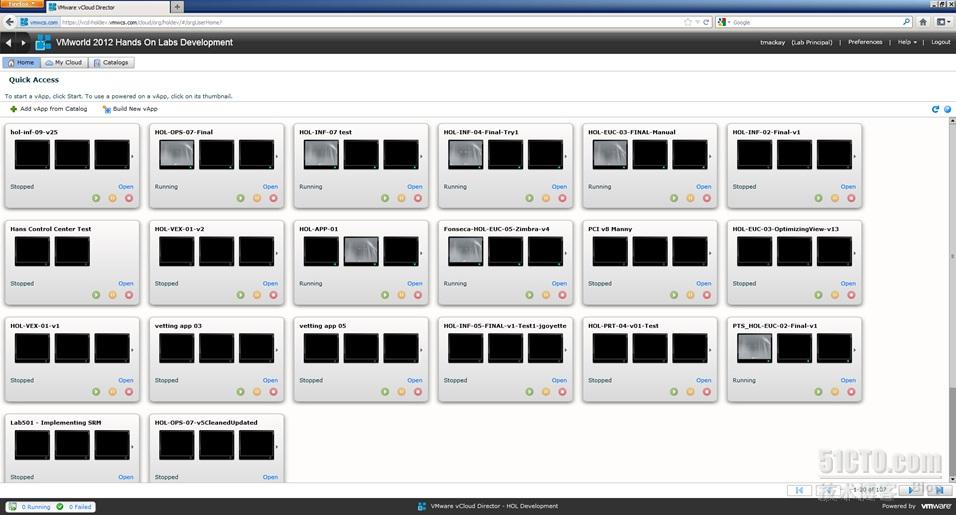
Task: Suspend the HOL-OPS-07-Final vApp with orange icon
Action: pyautogui.click(x=257, y=198)
